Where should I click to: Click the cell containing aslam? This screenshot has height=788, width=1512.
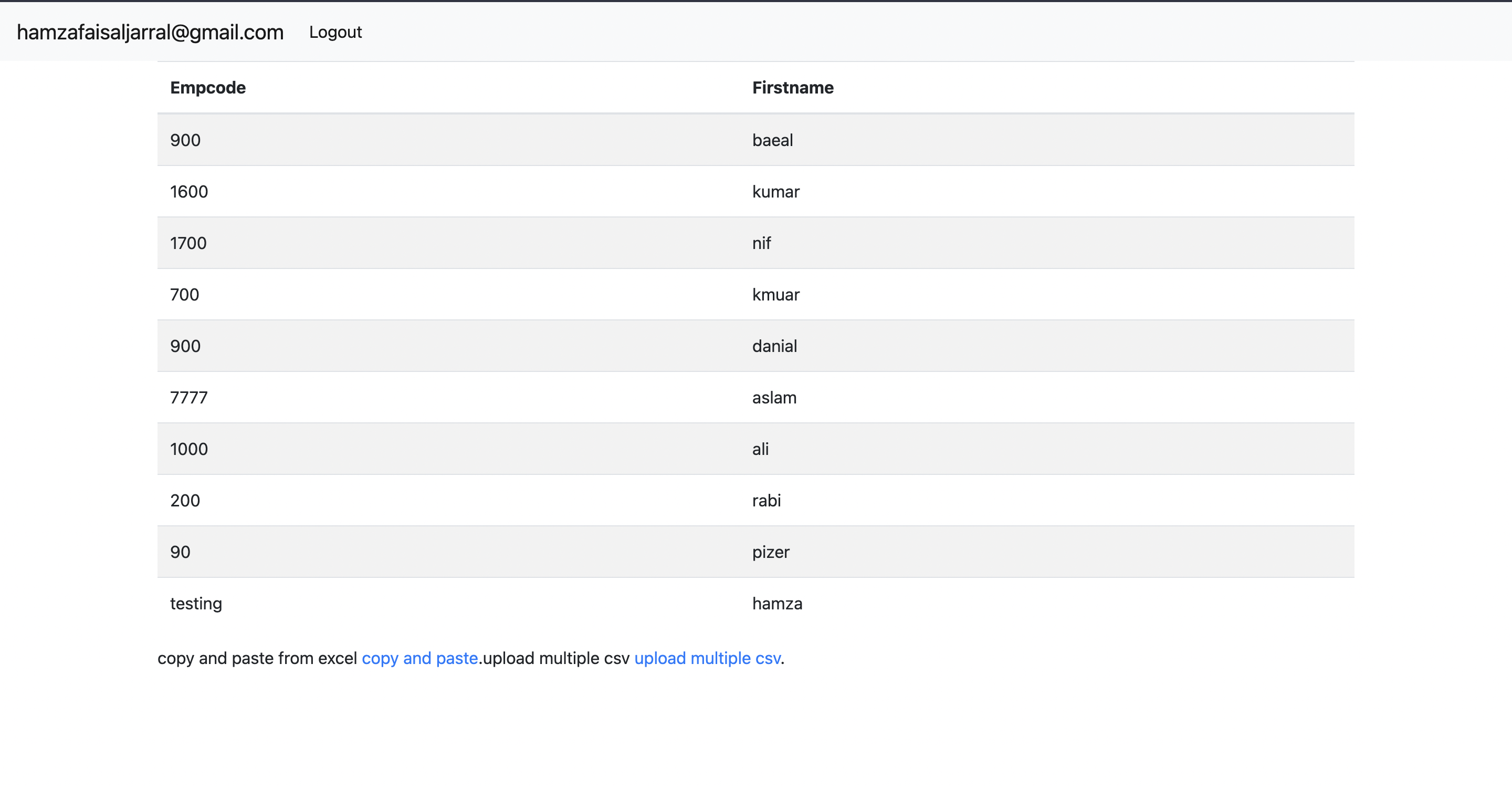tap(774, 397)
